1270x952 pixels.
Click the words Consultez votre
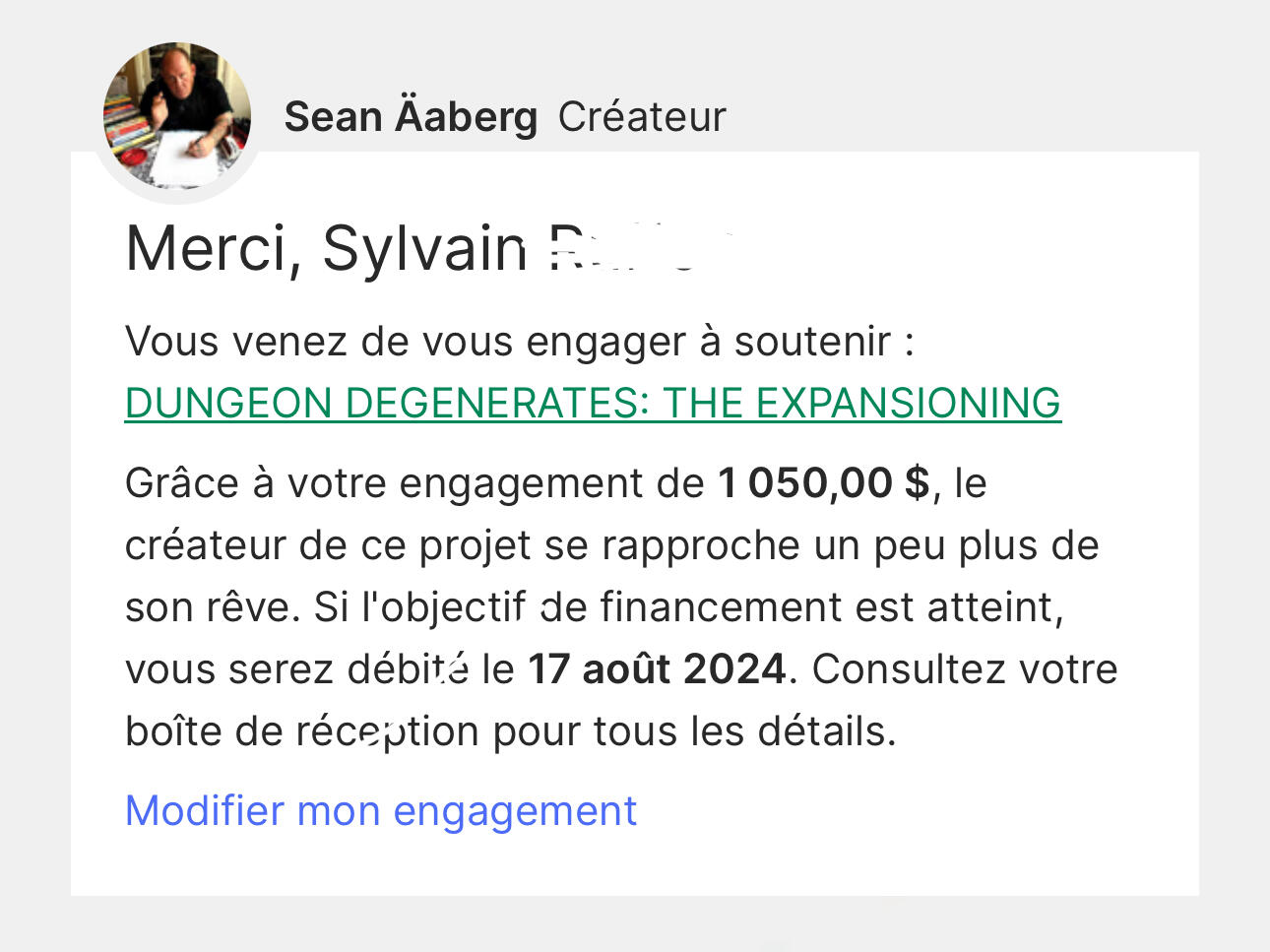pyautogui.click(x=965, y=669)
